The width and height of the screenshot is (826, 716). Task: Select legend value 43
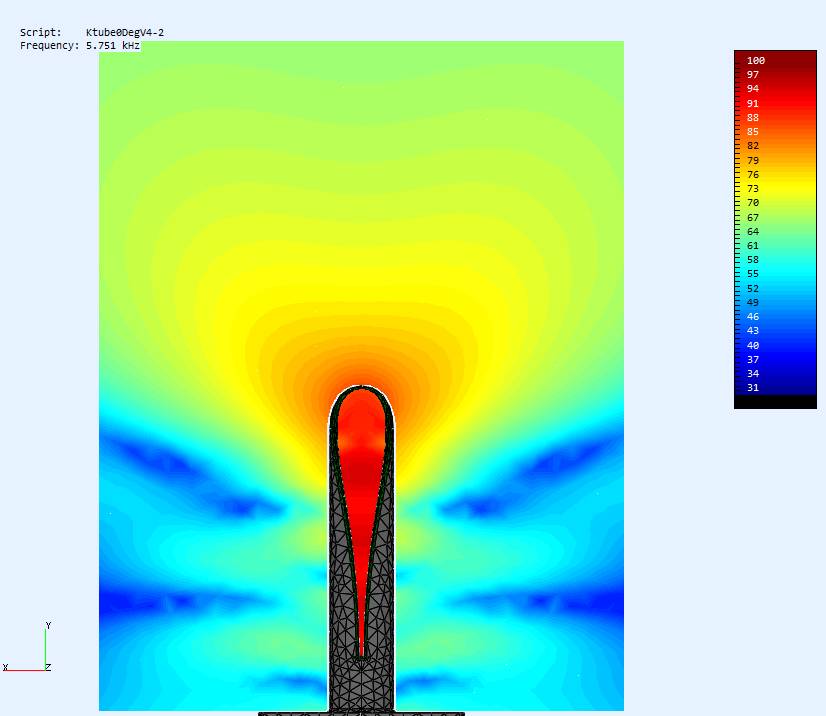[753, 331]
